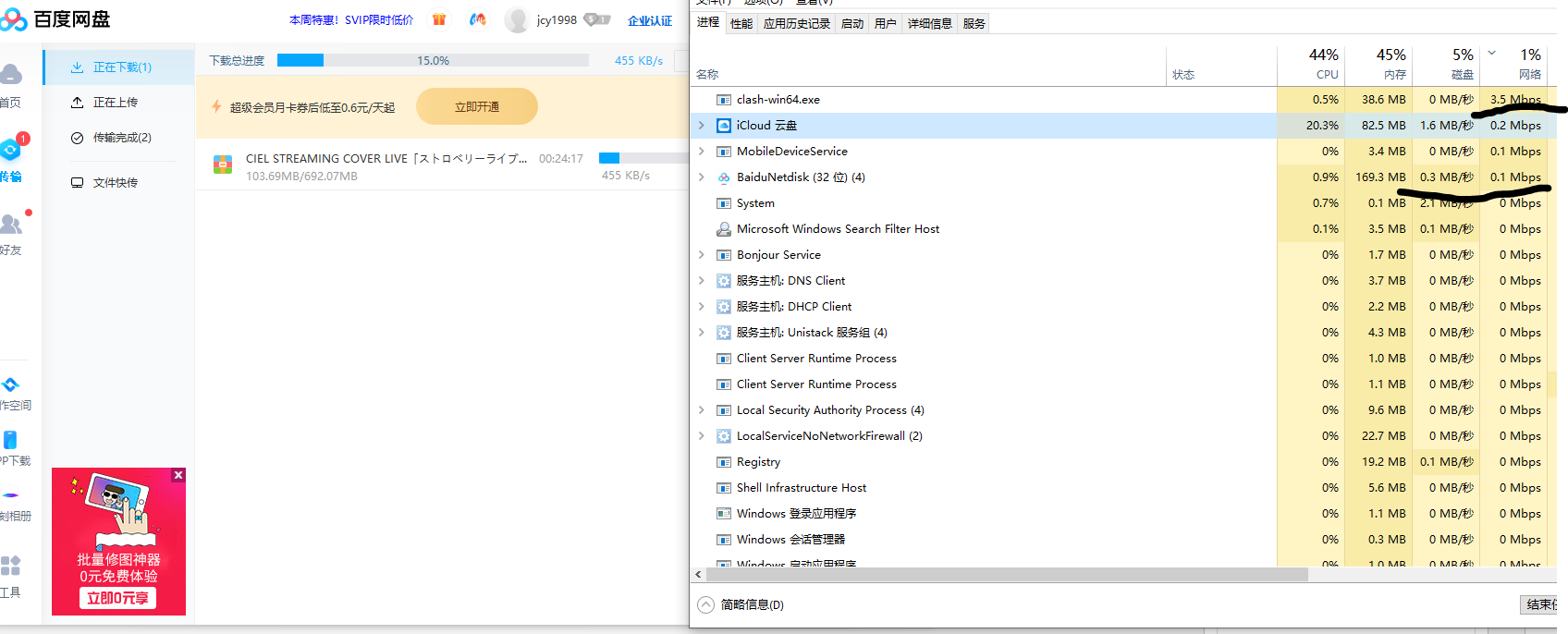Expand the MobileDeviceService process group
Viewport: 1568px width, 634px height.
click(x=702, y=152)
